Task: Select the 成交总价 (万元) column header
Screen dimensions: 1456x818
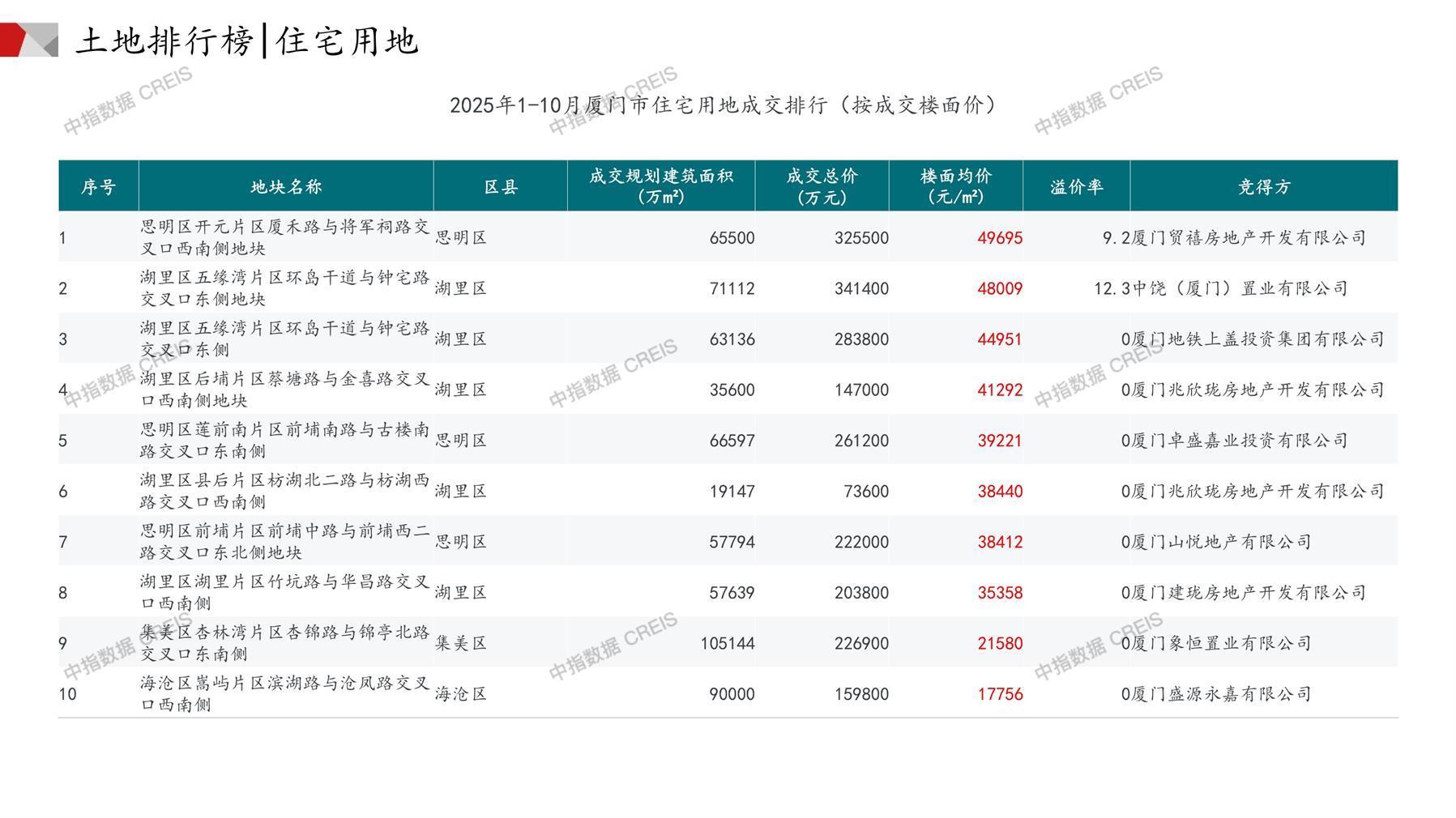Action: click(822, 186)
